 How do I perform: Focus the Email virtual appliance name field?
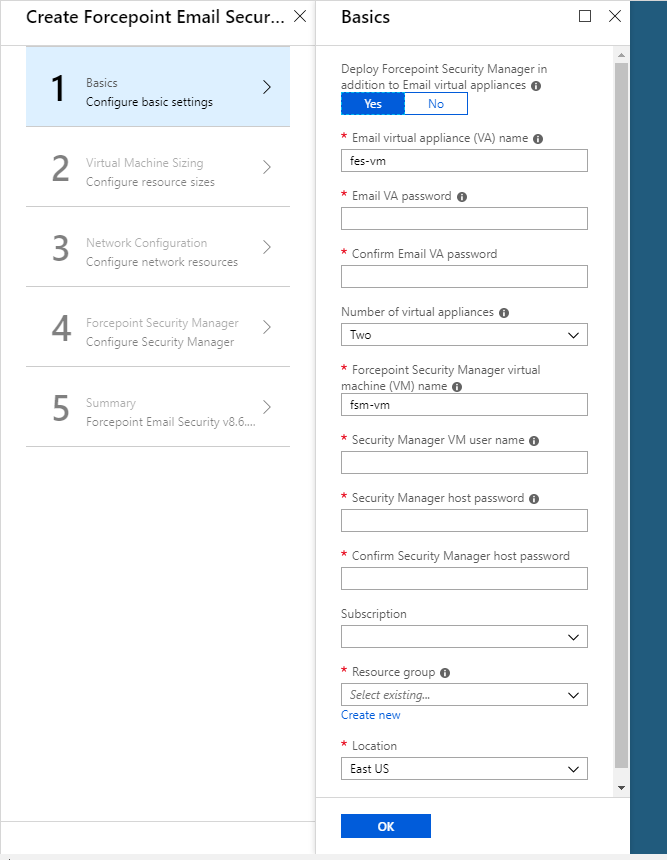464,161
